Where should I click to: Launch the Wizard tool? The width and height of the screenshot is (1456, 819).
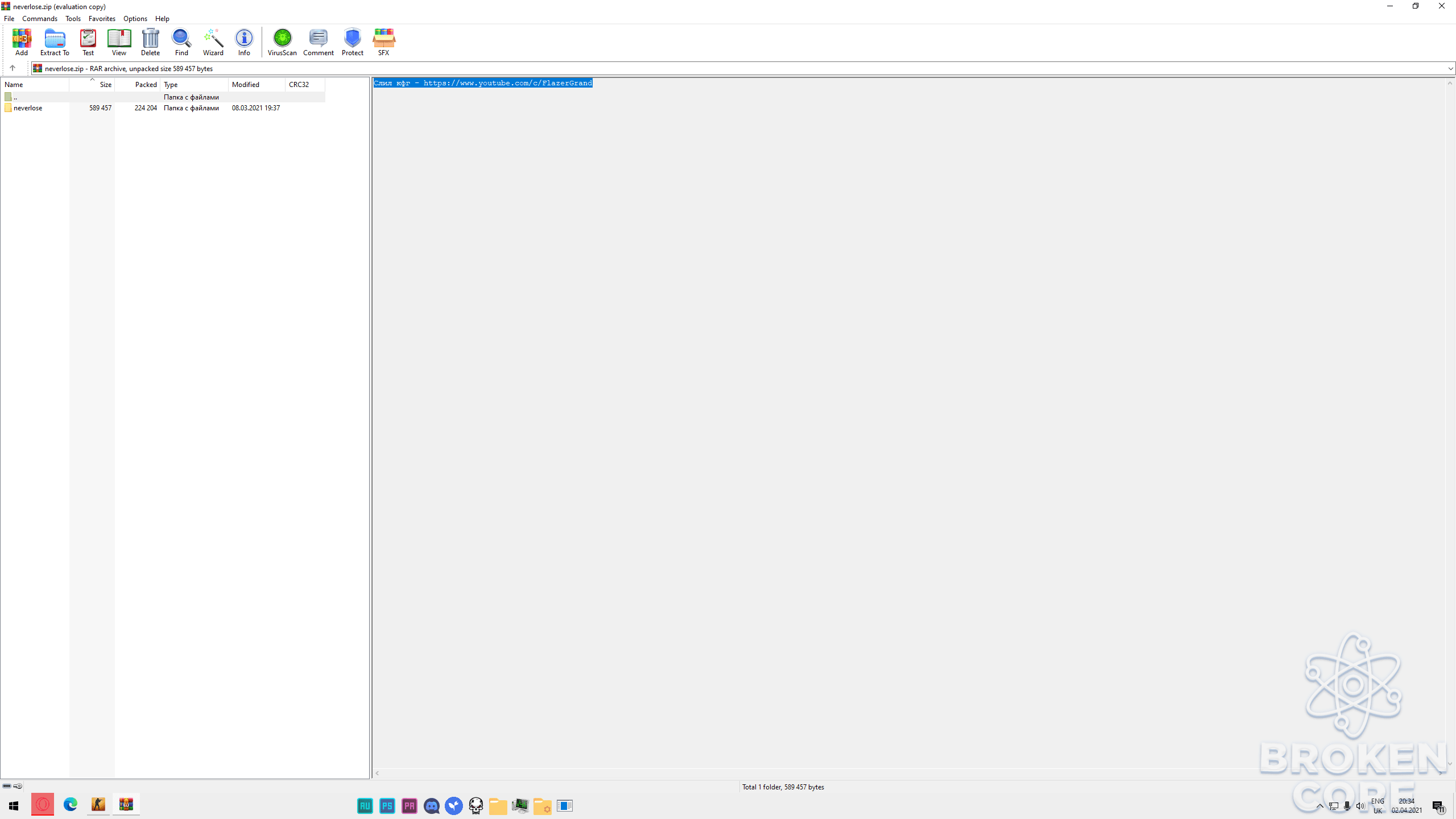click(213, 43)
